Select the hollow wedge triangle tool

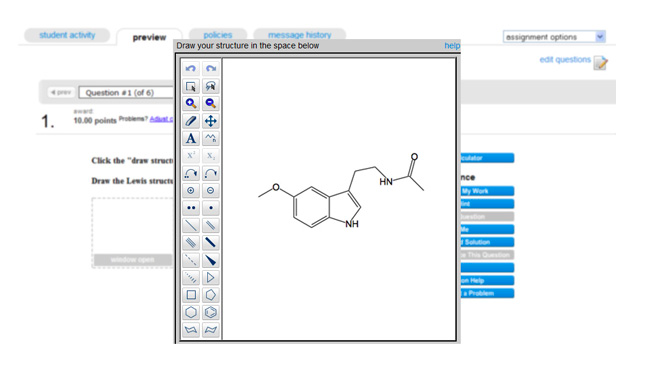point(210,278)
